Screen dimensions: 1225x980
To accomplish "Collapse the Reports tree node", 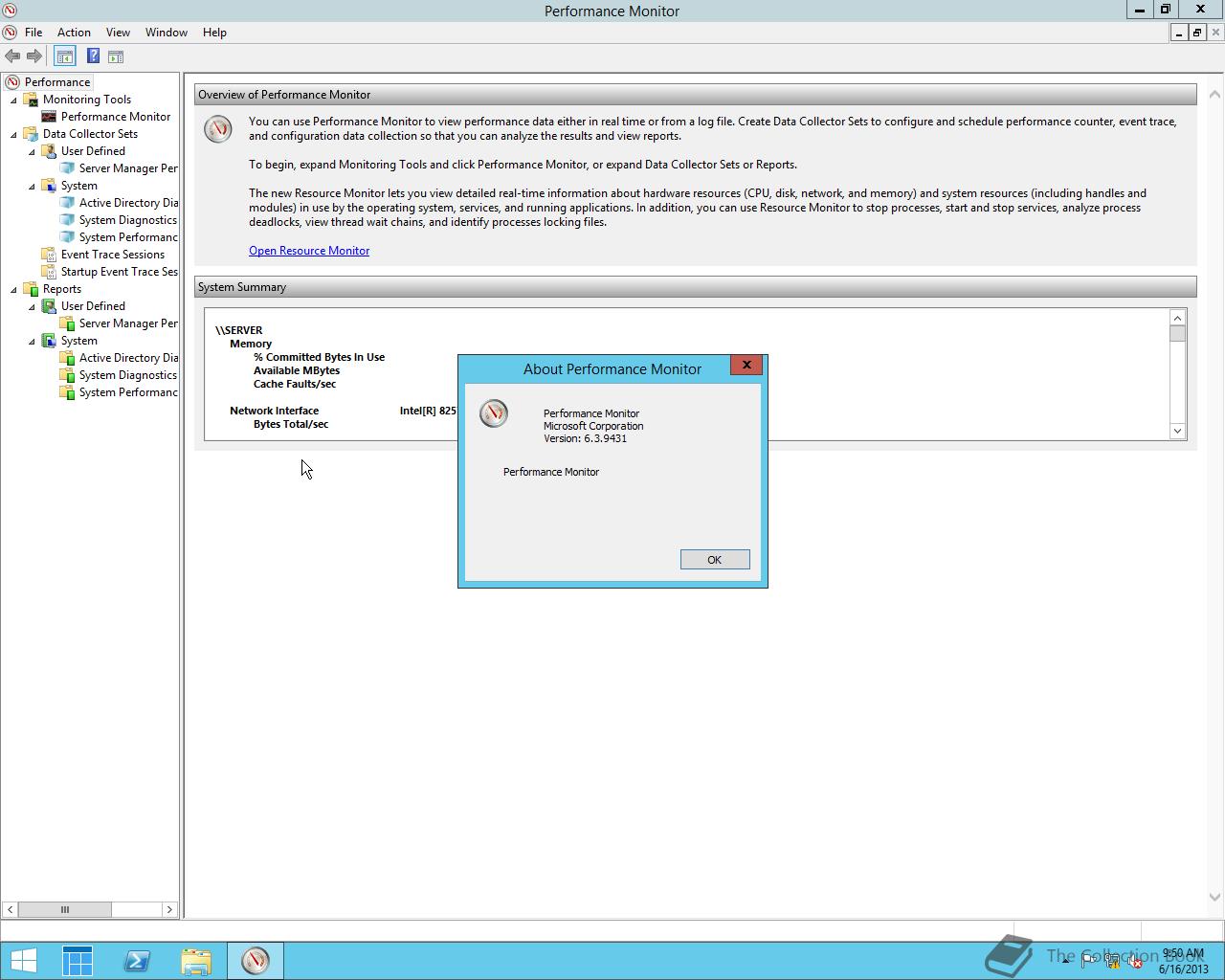I will pos(14,289).
